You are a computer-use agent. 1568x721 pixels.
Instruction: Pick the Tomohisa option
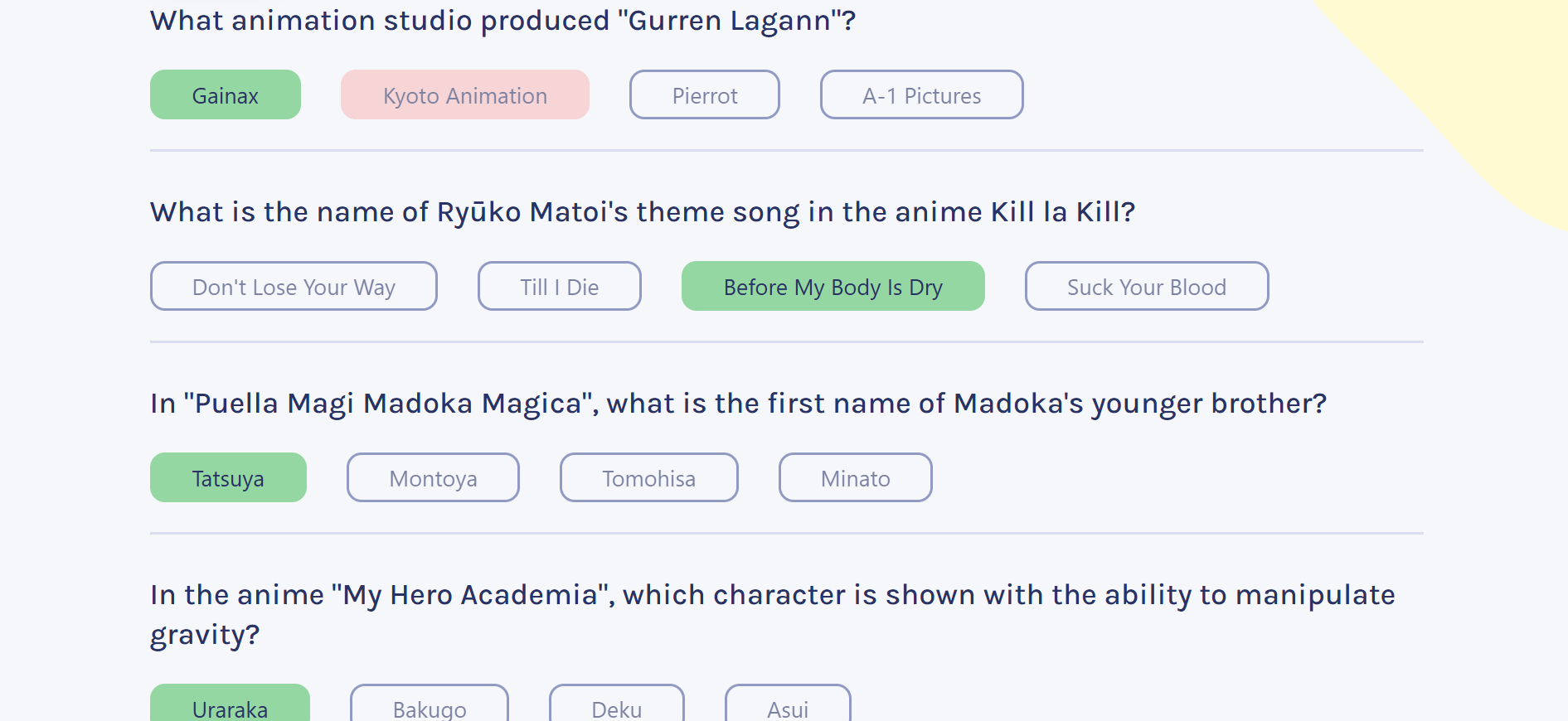click(648, 478)
